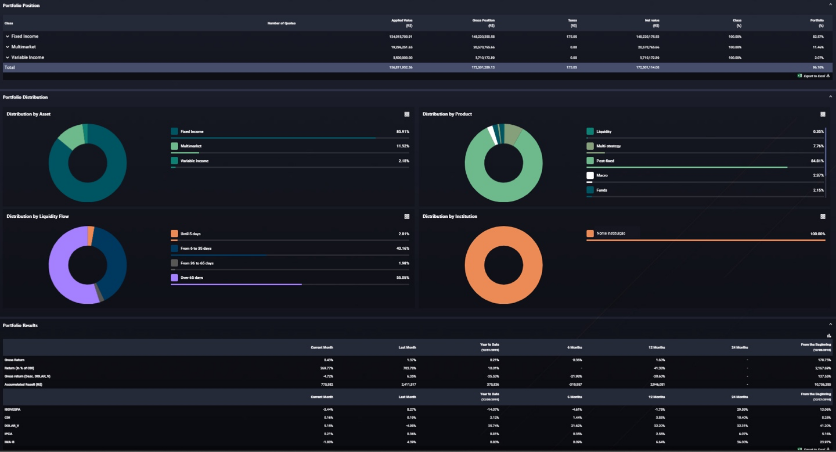Expand the Variable Income row

pyautogui.click(x=7, y=57)
